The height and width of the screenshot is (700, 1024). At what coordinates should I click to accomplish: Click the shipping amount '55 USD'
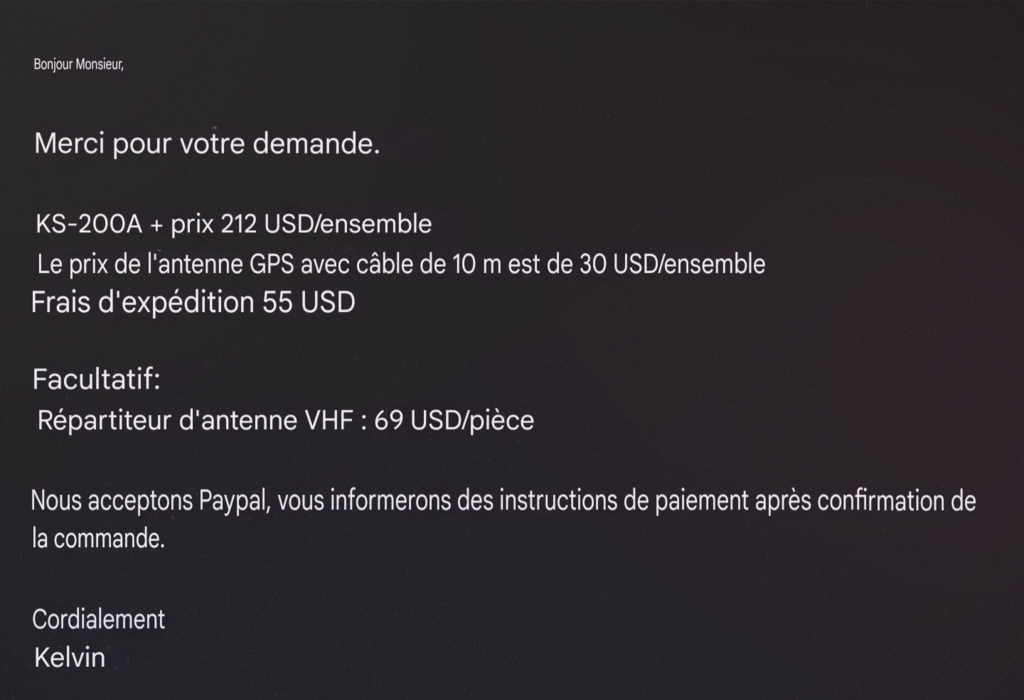point(309,302)
